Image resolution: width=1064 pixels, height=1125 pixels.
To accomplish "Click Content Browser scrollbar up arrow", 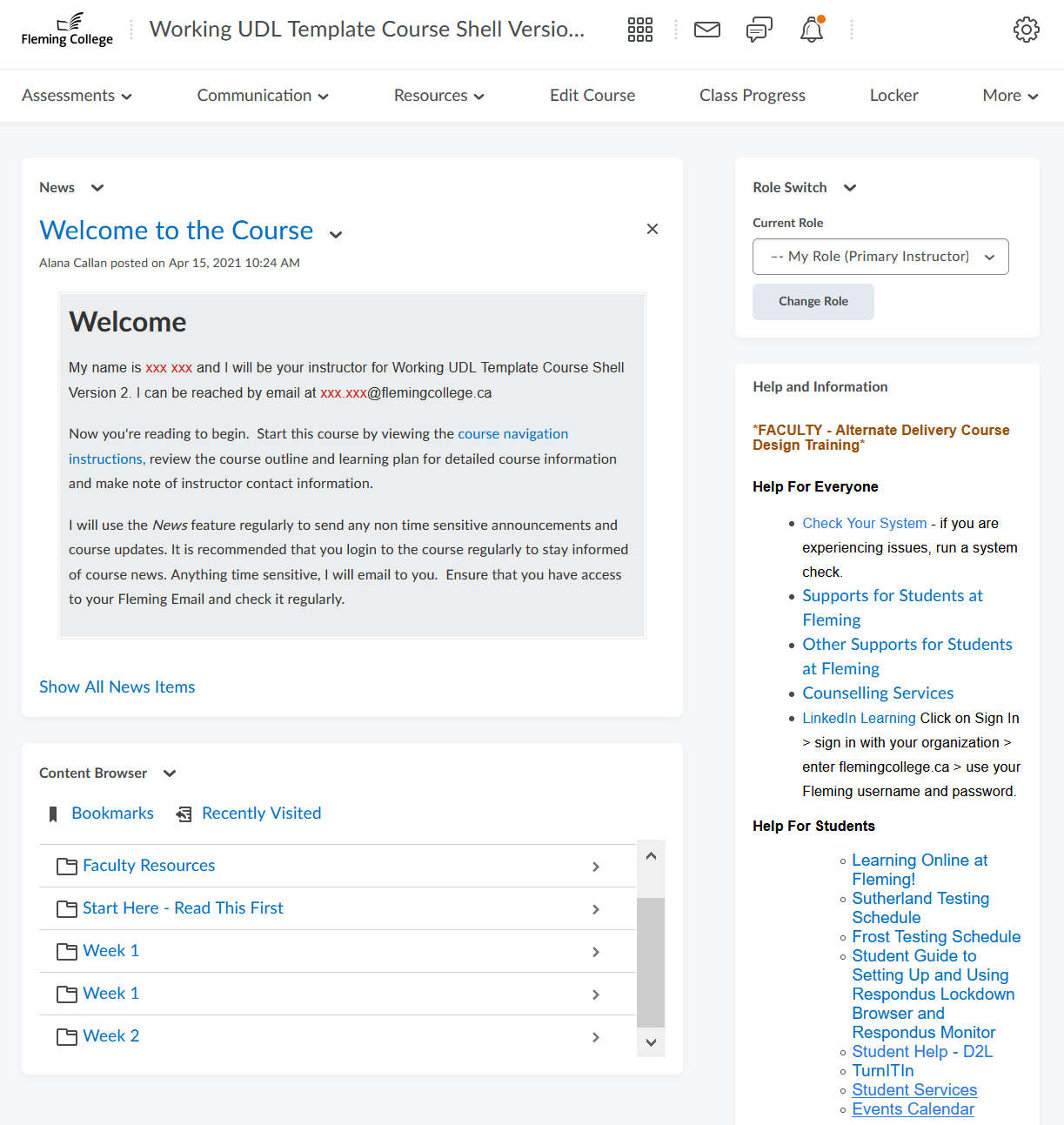I will [651, 855].
